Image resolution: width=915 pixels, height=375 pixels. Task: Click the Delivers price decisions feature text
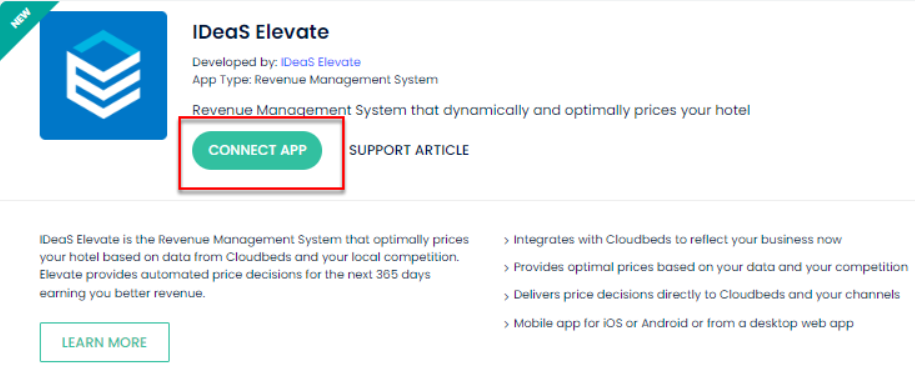coord(707,295)
